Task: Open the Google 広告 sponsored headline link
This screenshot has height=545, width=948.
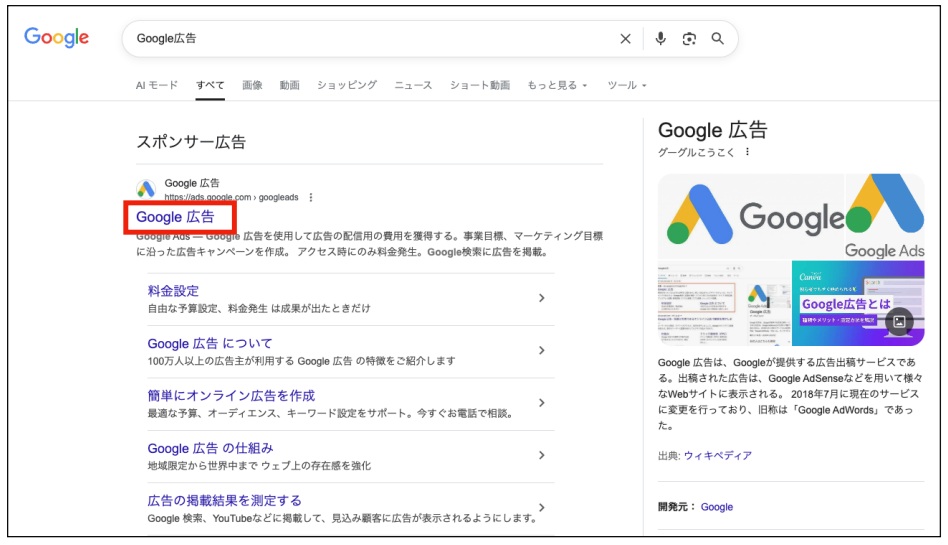Action: point(175,217)
